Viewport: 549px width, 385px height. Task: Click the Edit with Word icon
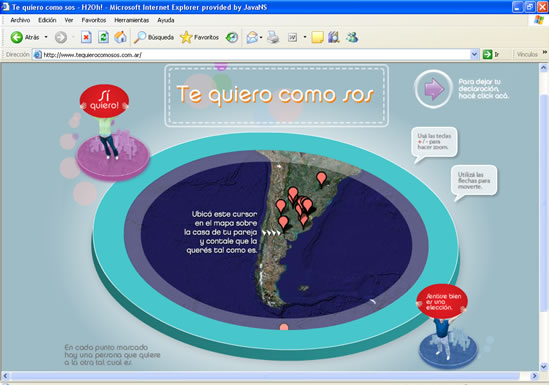point(292,37)
